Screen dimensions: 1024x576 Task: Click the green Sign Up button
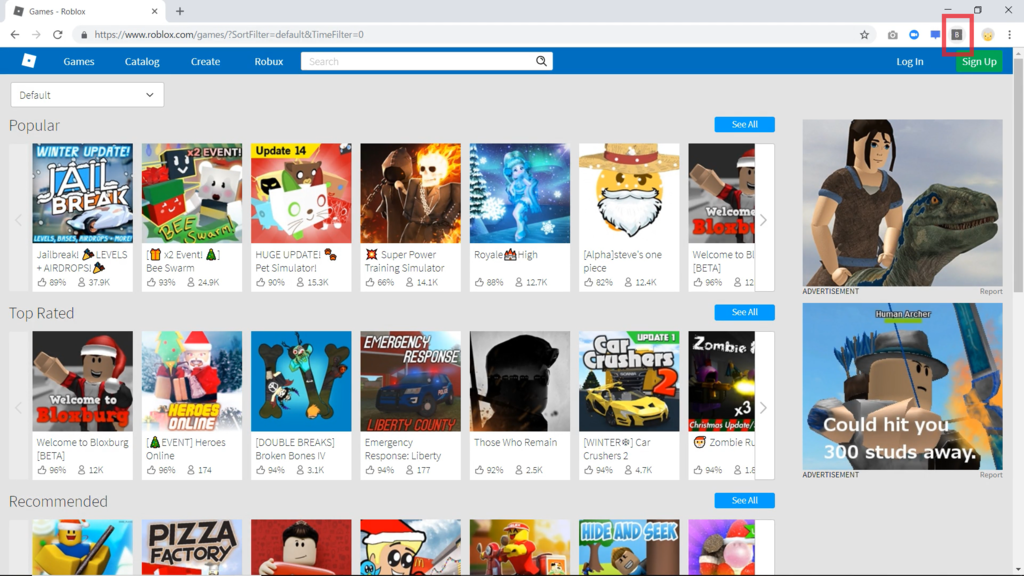coord(979,61)
